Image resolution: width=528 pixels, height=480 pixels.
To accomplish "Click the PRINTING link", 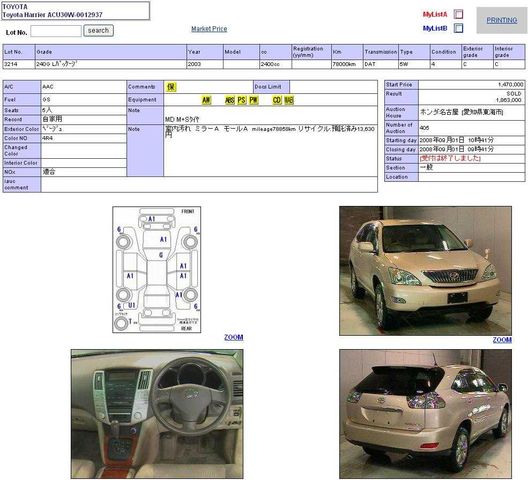I will (x=501, y=20).
